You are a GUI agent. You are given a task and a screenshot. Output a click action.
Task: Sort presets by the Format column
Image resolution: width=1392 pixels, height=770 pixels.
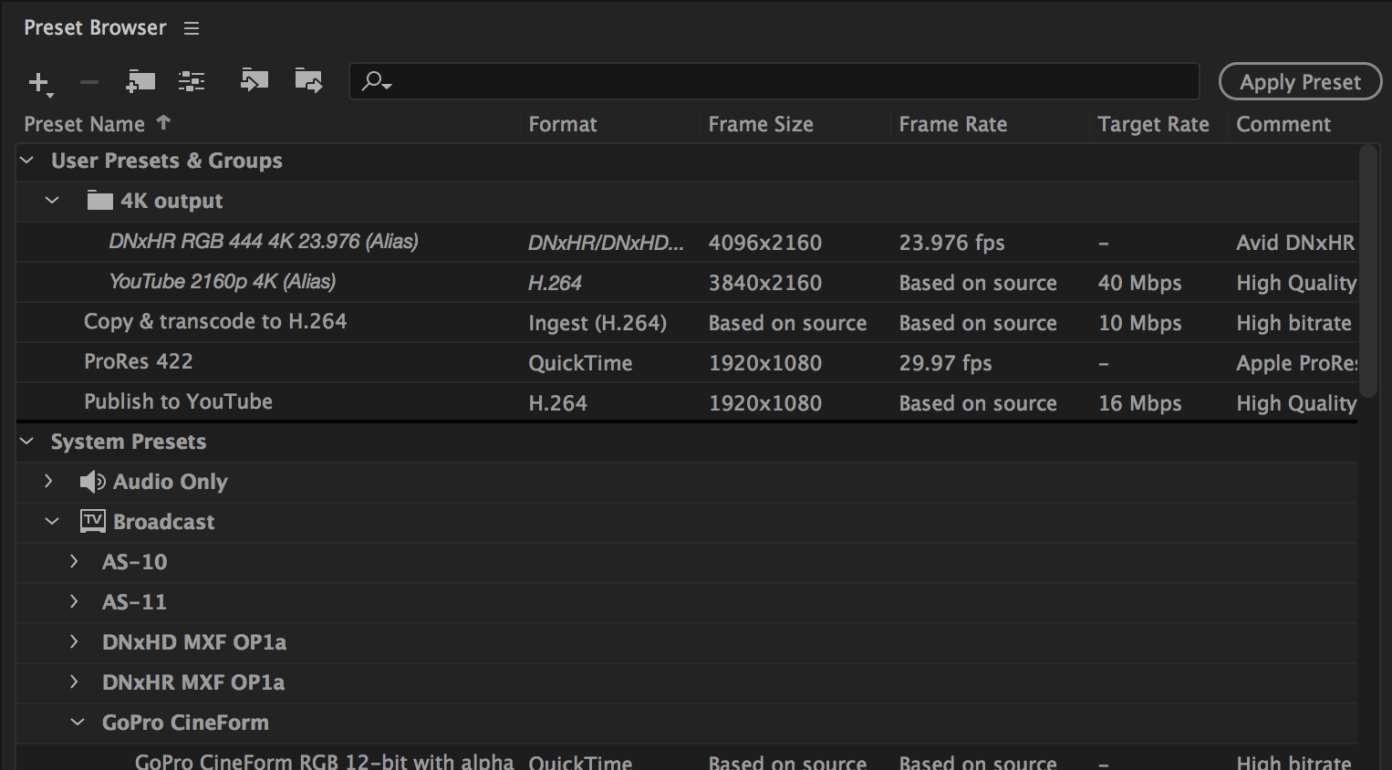(563, 124)
